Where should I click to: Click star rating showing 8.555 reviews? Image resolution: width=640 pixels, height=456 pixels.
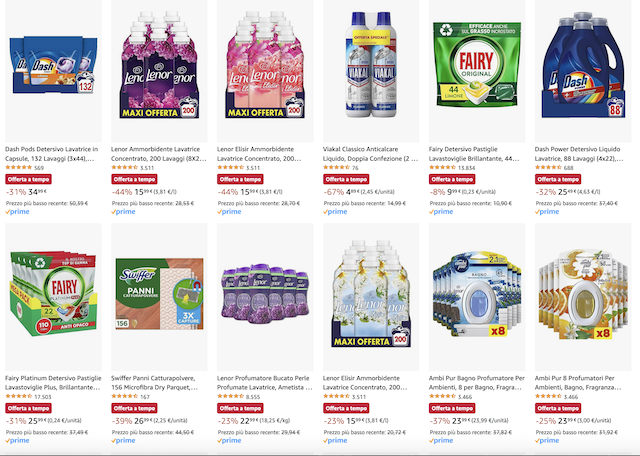point(231,396)
